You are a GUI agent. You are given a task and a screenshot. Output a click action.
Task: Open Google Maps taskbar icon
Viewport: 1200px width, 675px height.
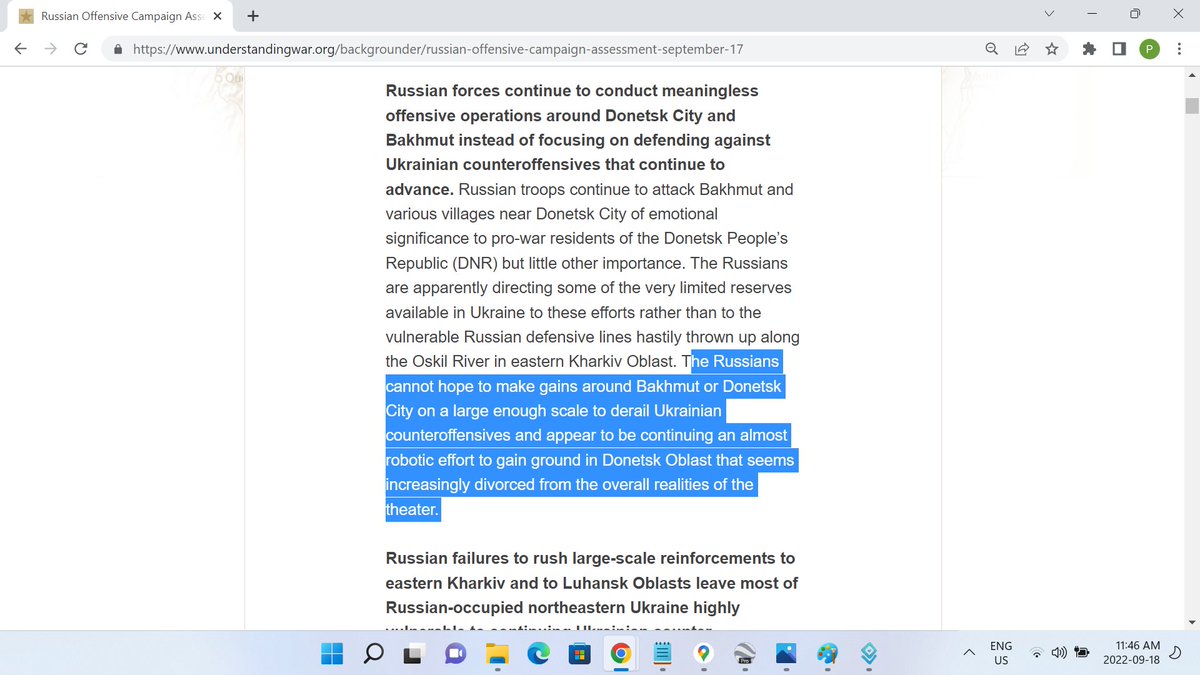703,654
